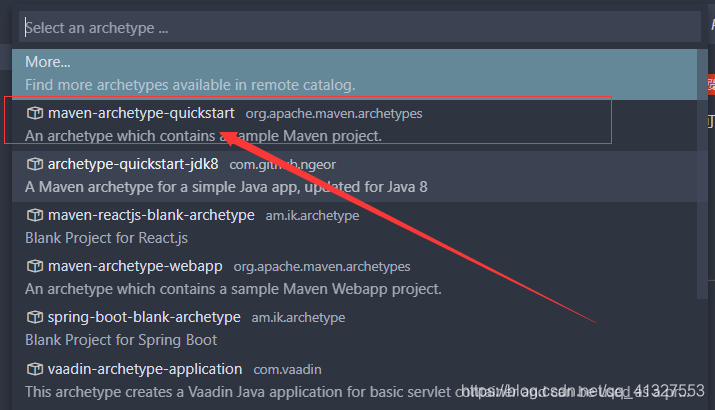Click the maven-archetype-webapp package icon

(x=35, y=266)
